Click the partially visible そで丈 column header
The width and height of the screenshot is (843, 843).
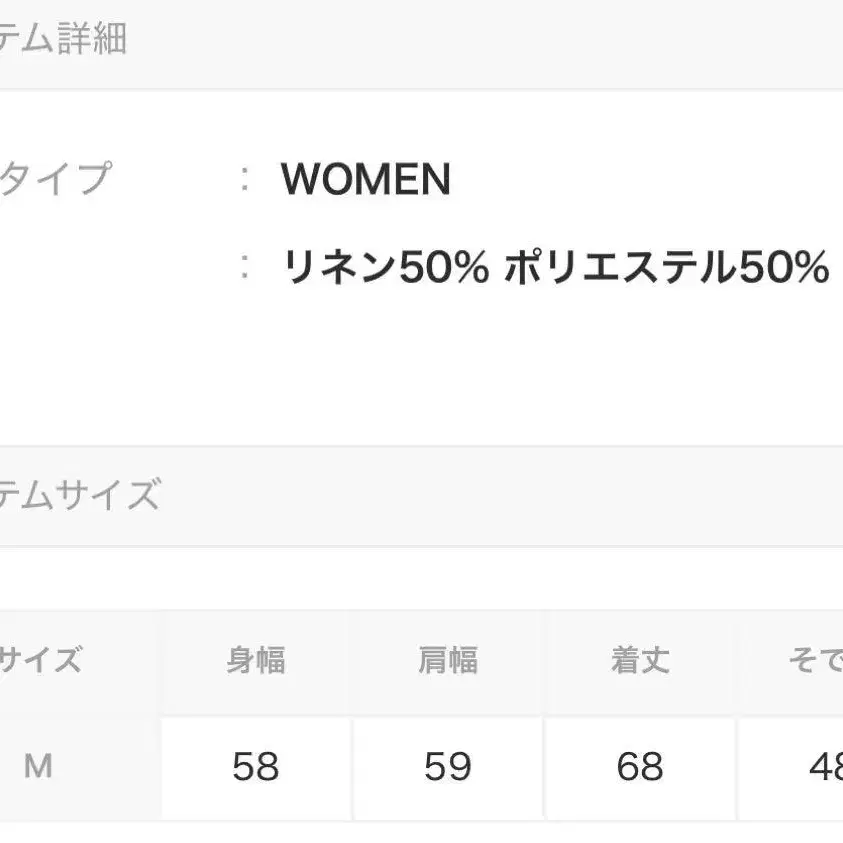tap(815, 661)
